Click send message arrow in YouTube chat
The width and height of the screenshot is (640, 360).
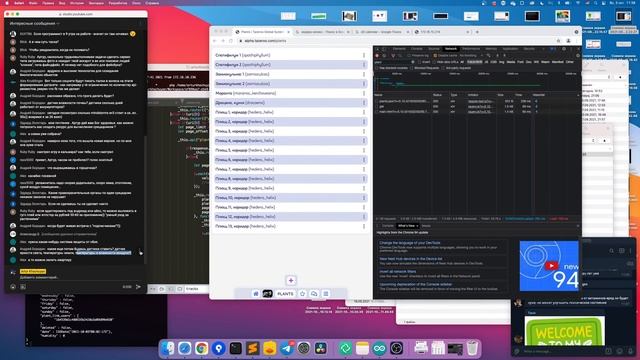click(138, 287)
